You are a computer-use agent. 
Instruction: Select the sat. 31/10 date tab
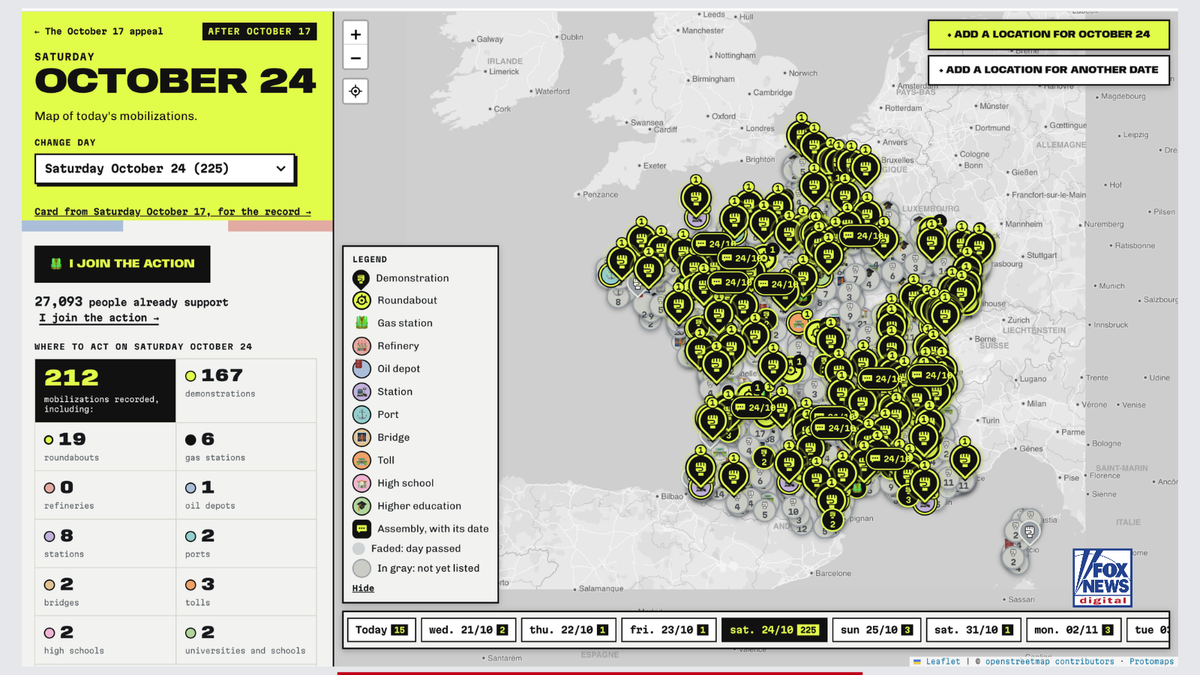(x=973, y=630)
